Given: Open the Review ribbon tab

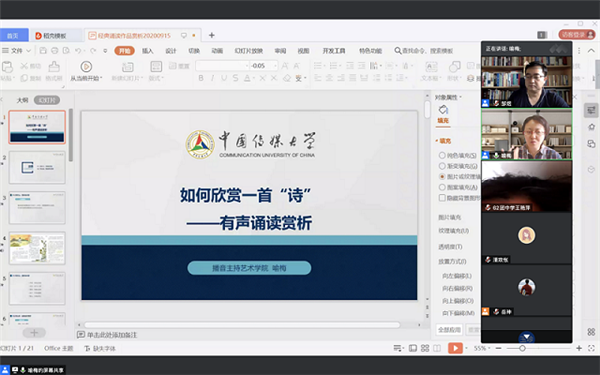Looking at the screenshot, I should (280, 51).
